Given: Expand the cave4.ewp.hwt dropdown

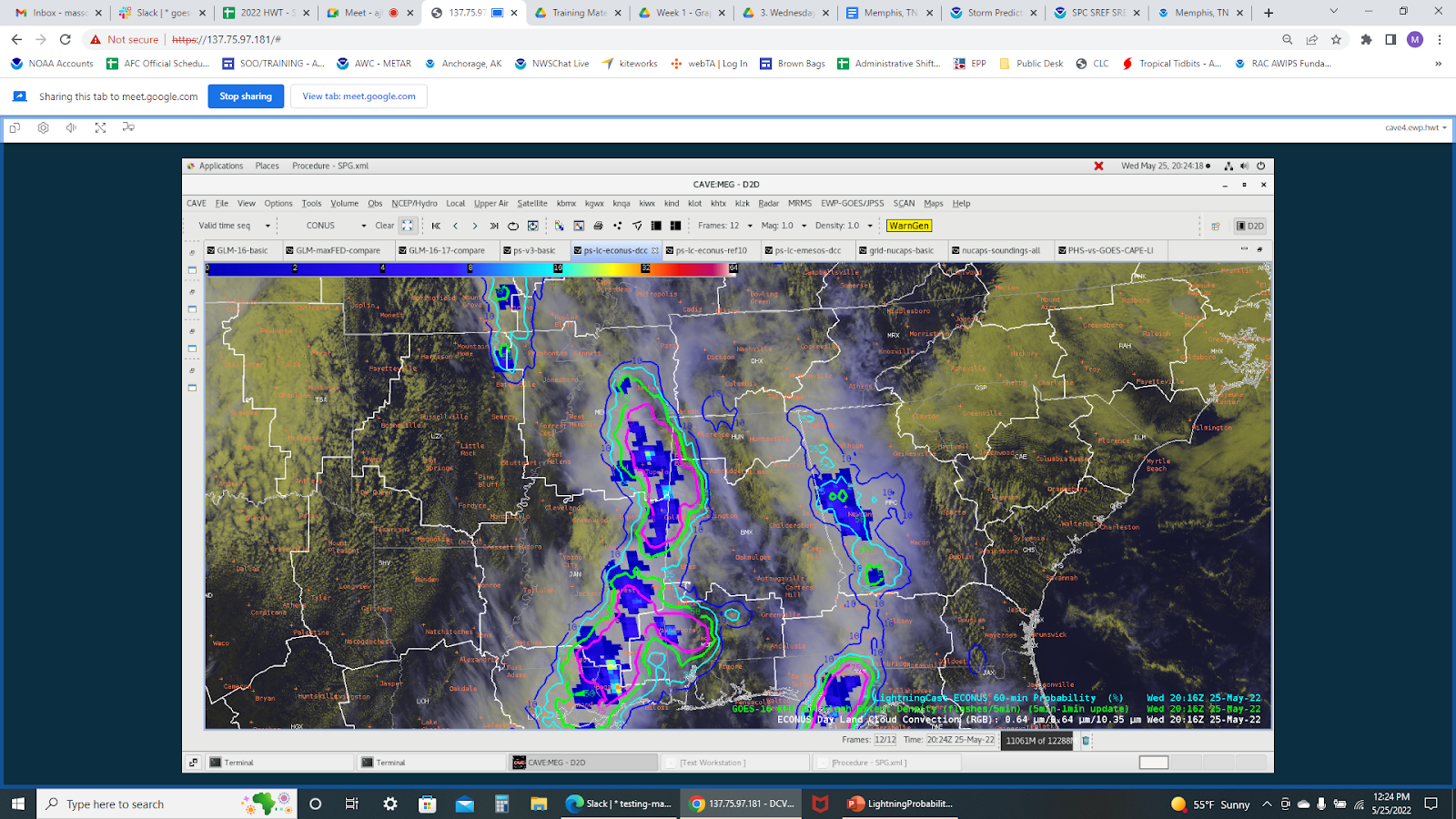Looking at the screenshot, I should 1416,128.
